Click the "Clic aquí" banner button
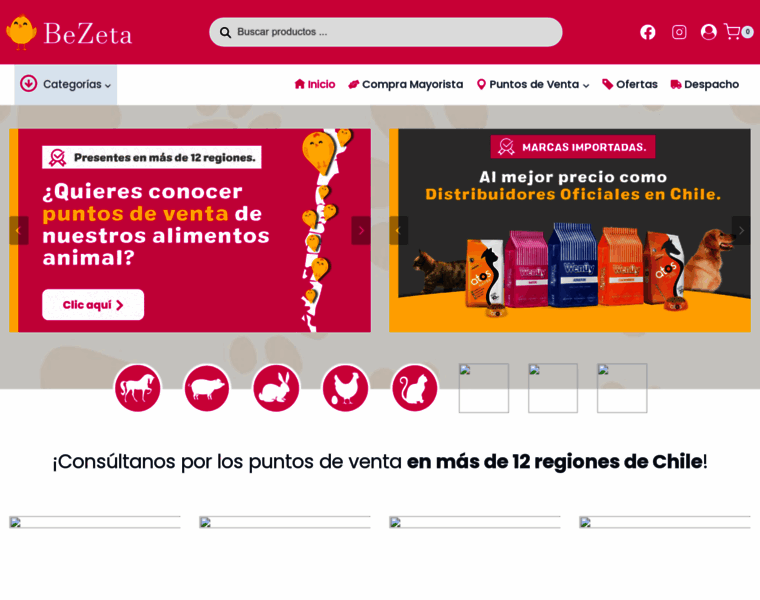Image resolution: width=760 pixels, height=600 pixels. (x=93, y=305)
